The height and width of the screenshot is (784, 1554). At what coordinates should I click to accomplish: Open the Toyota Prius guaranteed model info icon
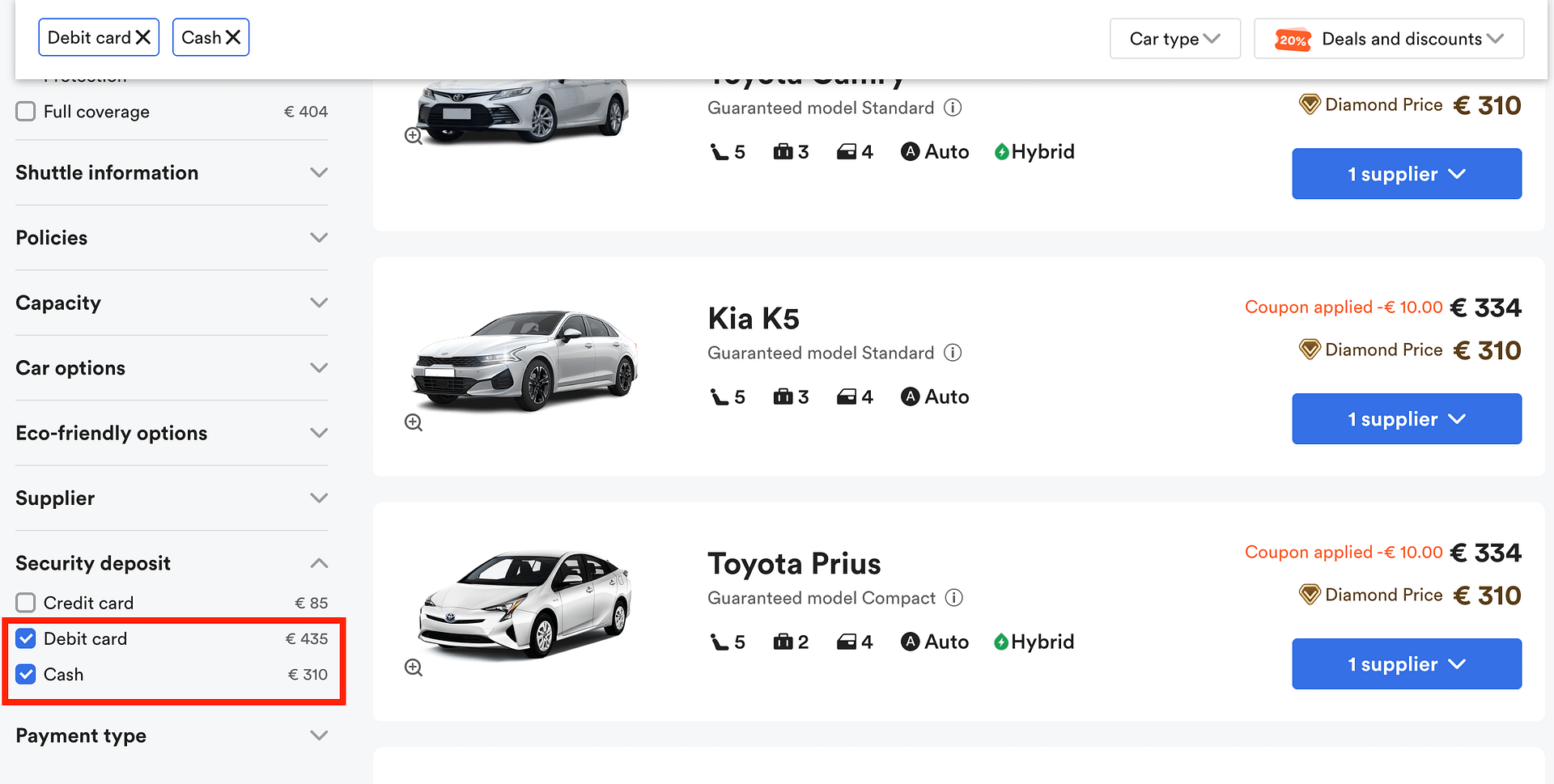click(954, 598)
